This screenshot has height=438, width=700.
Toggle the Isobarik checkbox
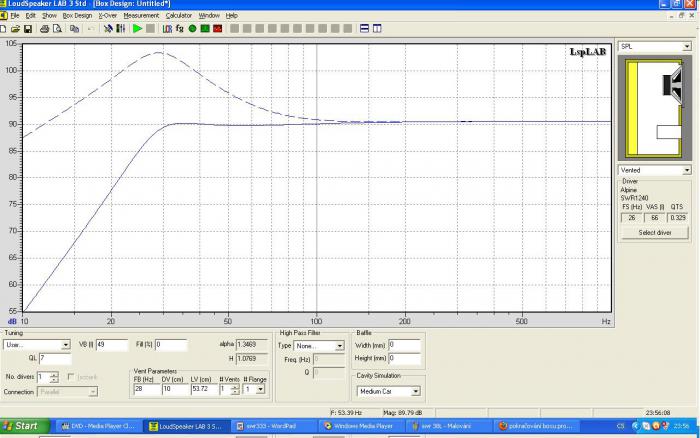(x=71, y=377)
